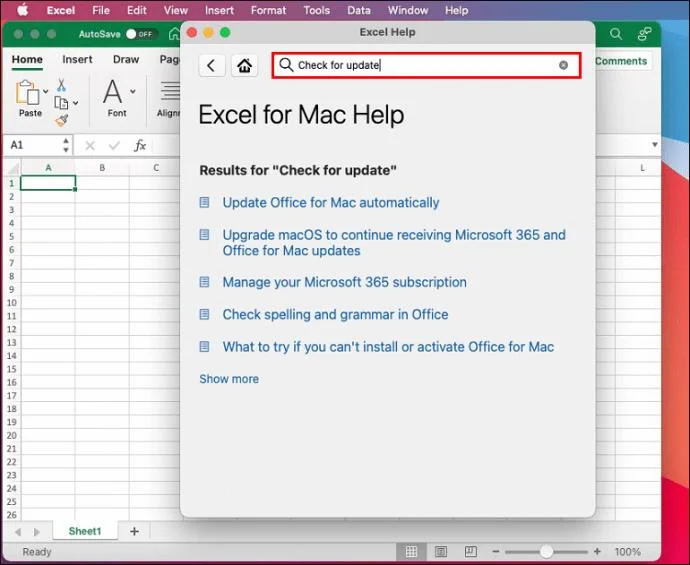The width and height of the screenshot is (690, 565).
Task: Click the Home icon in Excel title bar
Action: point(175,34)
